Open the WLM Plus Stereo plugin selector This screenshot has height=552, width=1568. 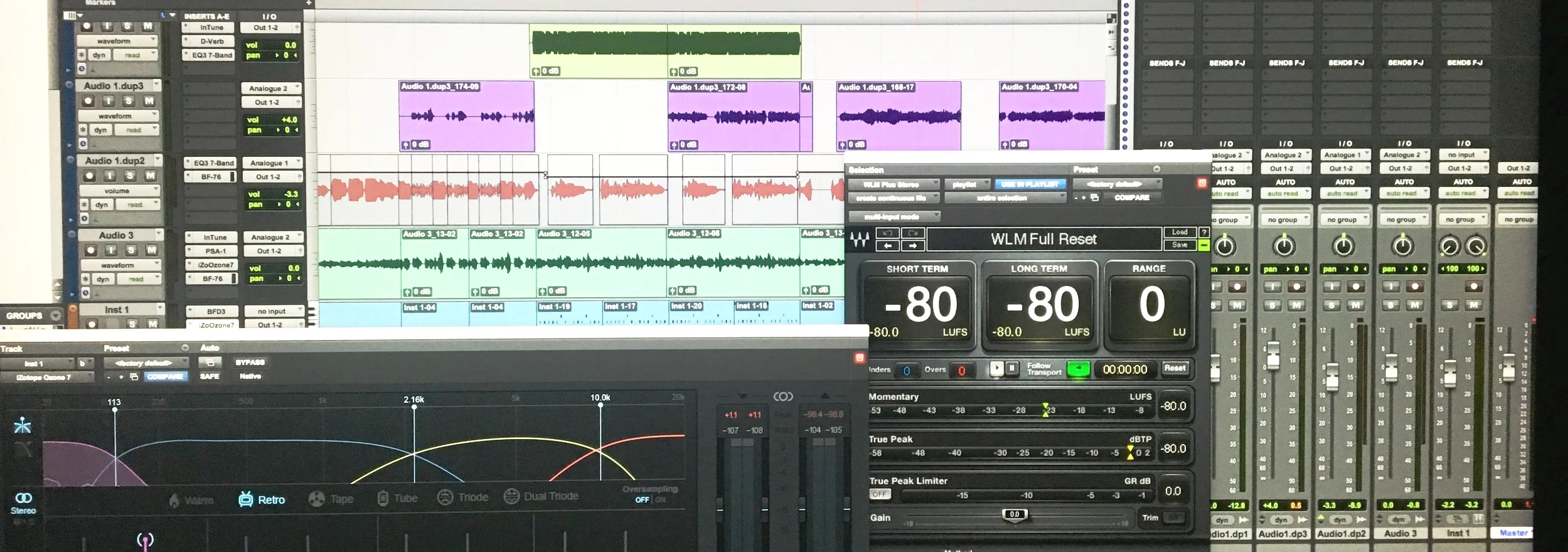point(893,184)
